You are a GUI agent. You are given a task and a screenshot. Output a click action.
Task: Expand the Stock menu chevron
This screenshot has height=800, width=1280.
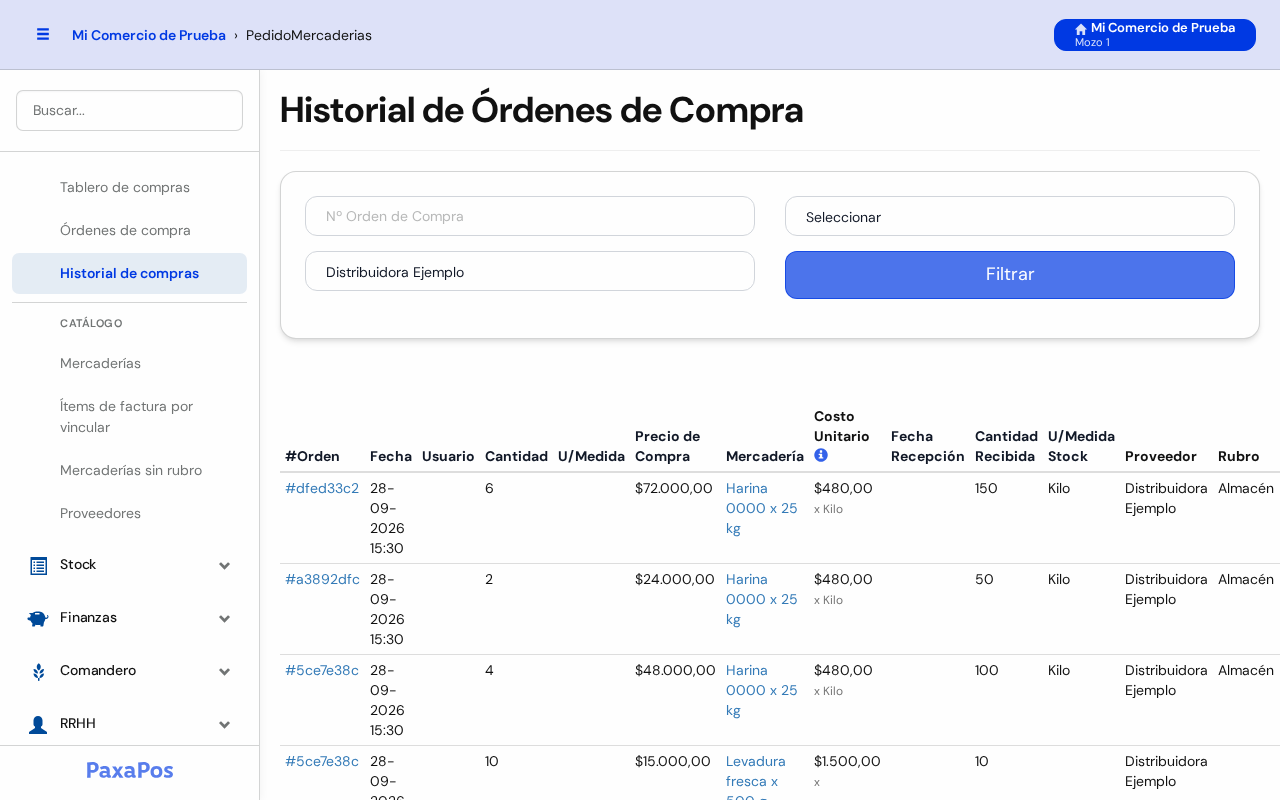click(225, 566)
